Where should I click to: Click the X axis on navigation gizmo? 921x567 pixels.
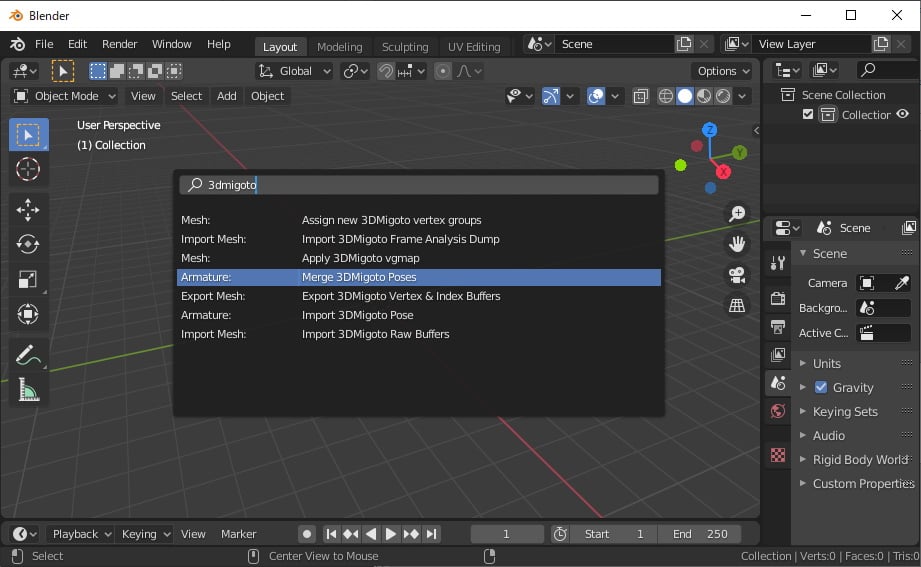723,172
